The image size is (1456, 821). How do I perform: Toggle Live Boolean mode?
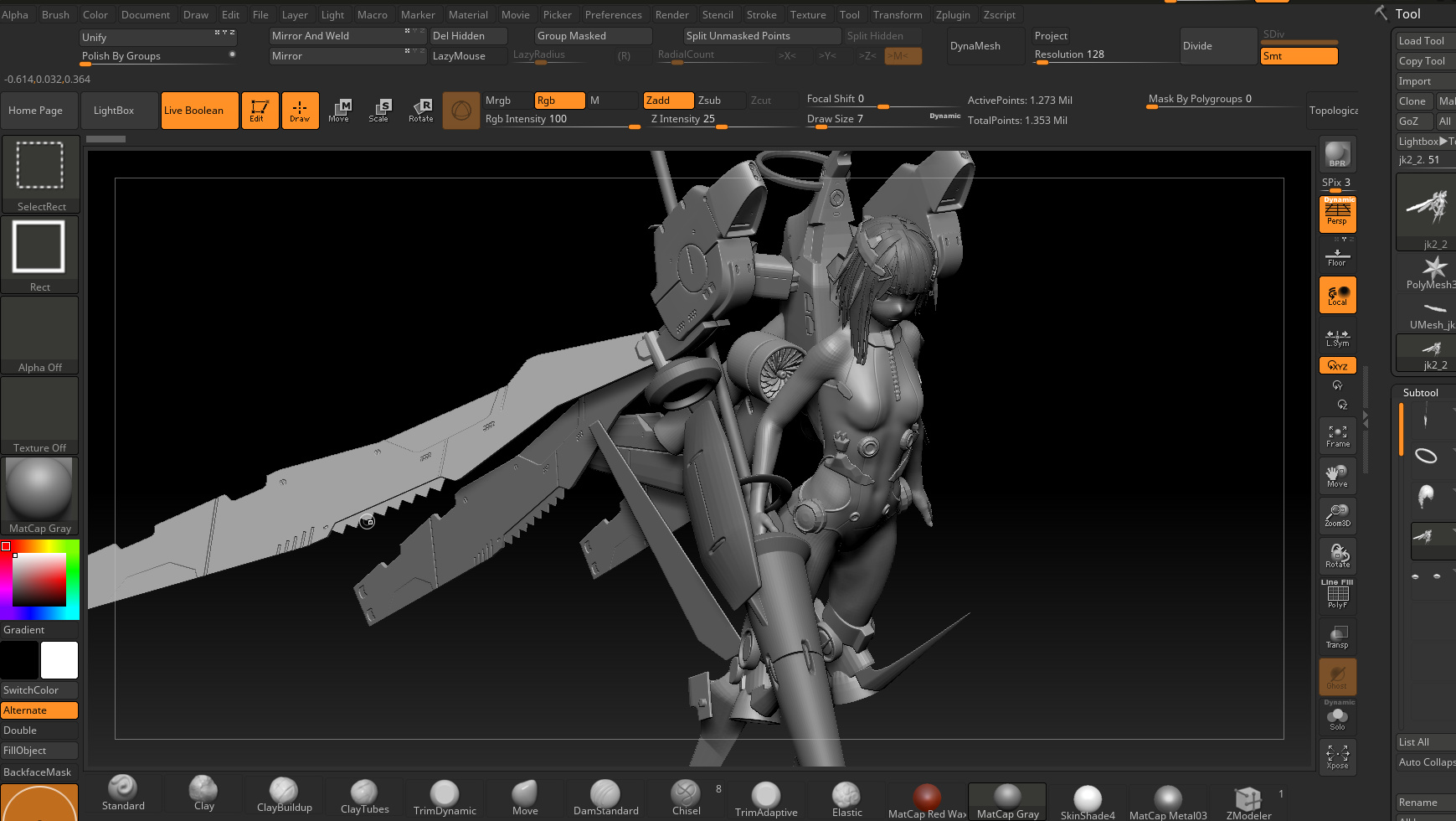point(198,111)
